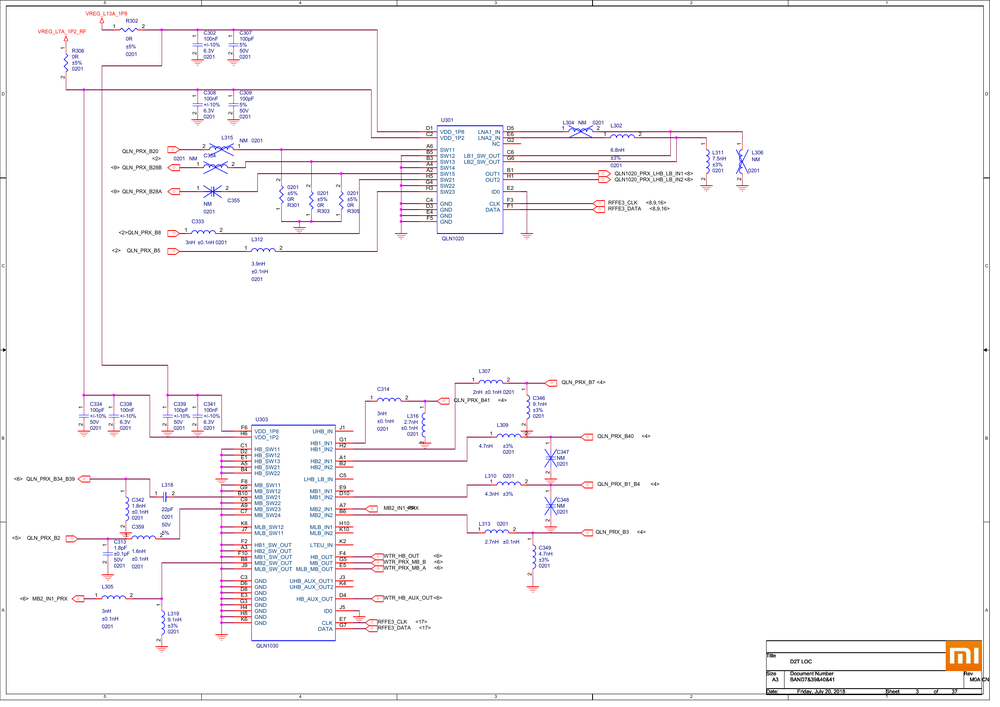The height and width of the screenshot is (707, 1000).
Task: Select the L310 inductor designator
Action: pyautogui.click(x=490, y=476)
